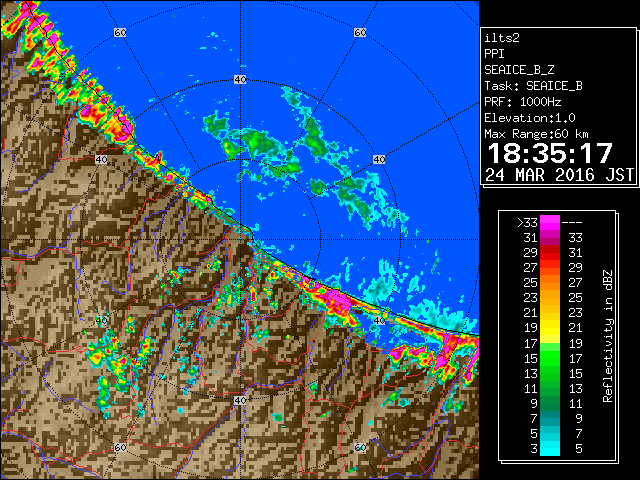
Task: Click the "60" range ring label at southwest
Action: 120,447
